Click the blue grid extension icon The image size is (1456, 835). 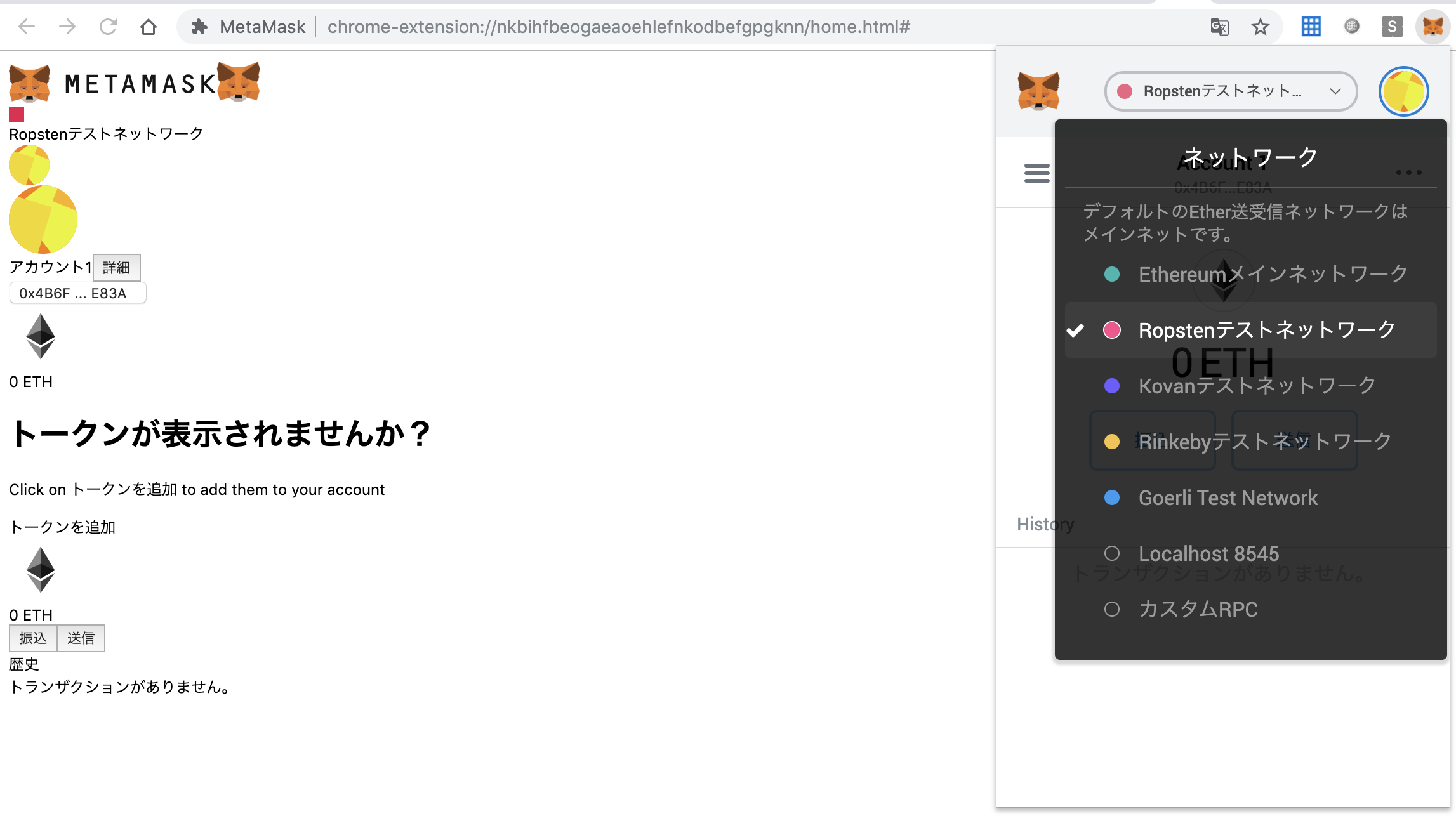(x=1311, y=27)
